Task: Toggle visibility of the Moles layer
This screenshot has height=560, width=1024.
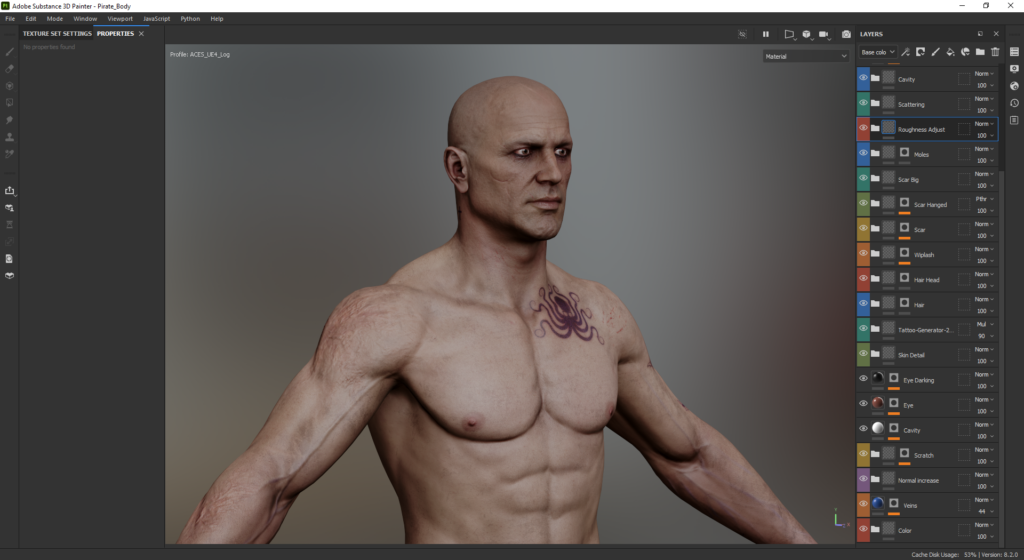Action: coord(863,153)
